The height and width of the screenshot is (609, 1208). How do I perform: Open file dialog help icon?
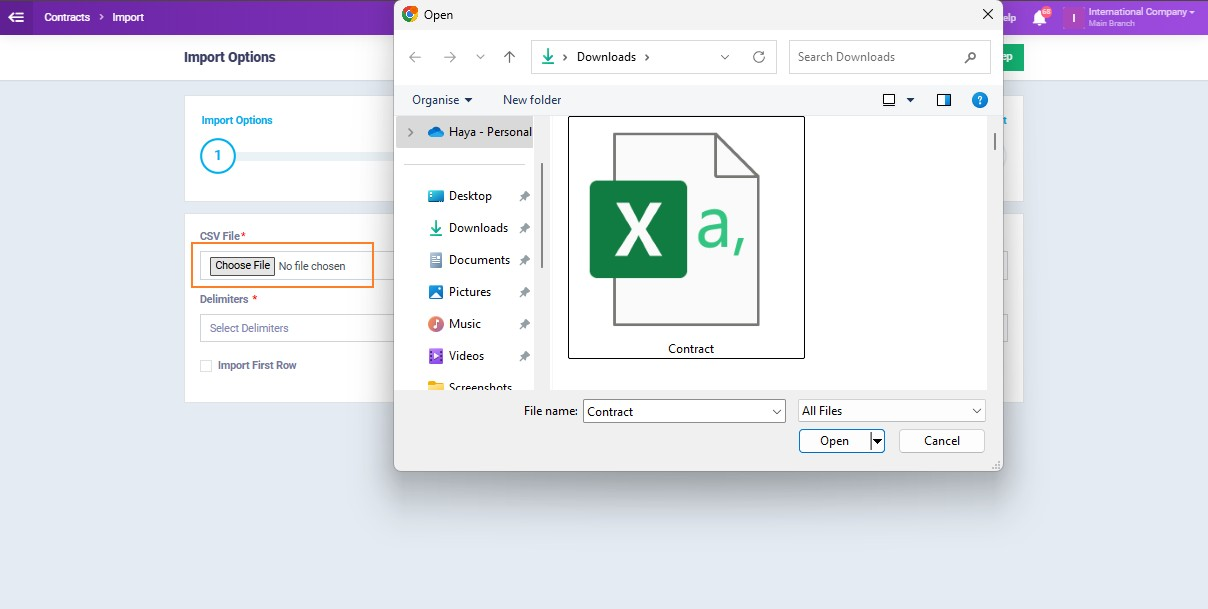tap(980, 100)
